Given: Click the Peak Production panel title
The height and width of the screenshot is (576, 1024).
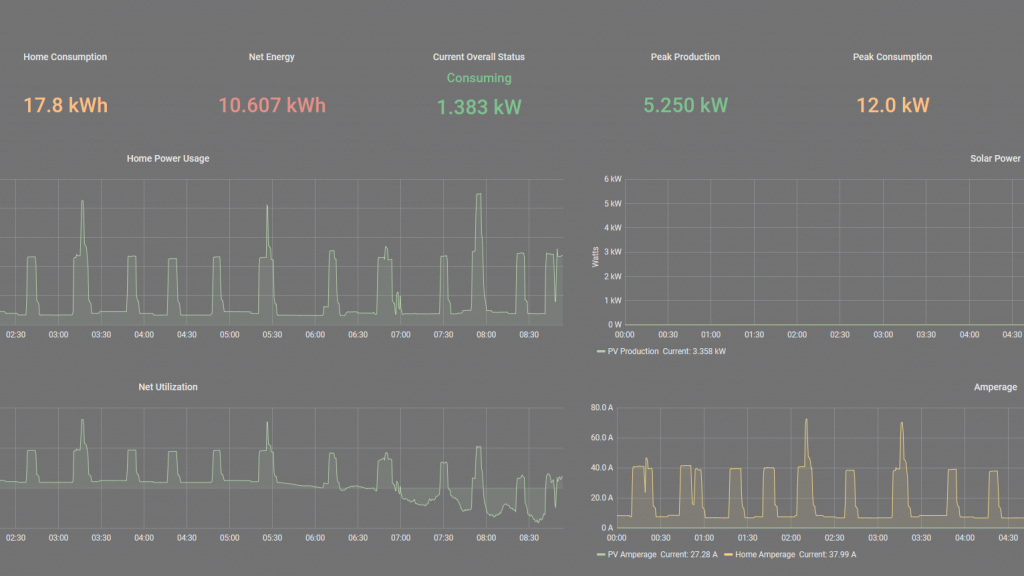Looking at the screenshot, I should pyautogui.click(x=685, y=57).
